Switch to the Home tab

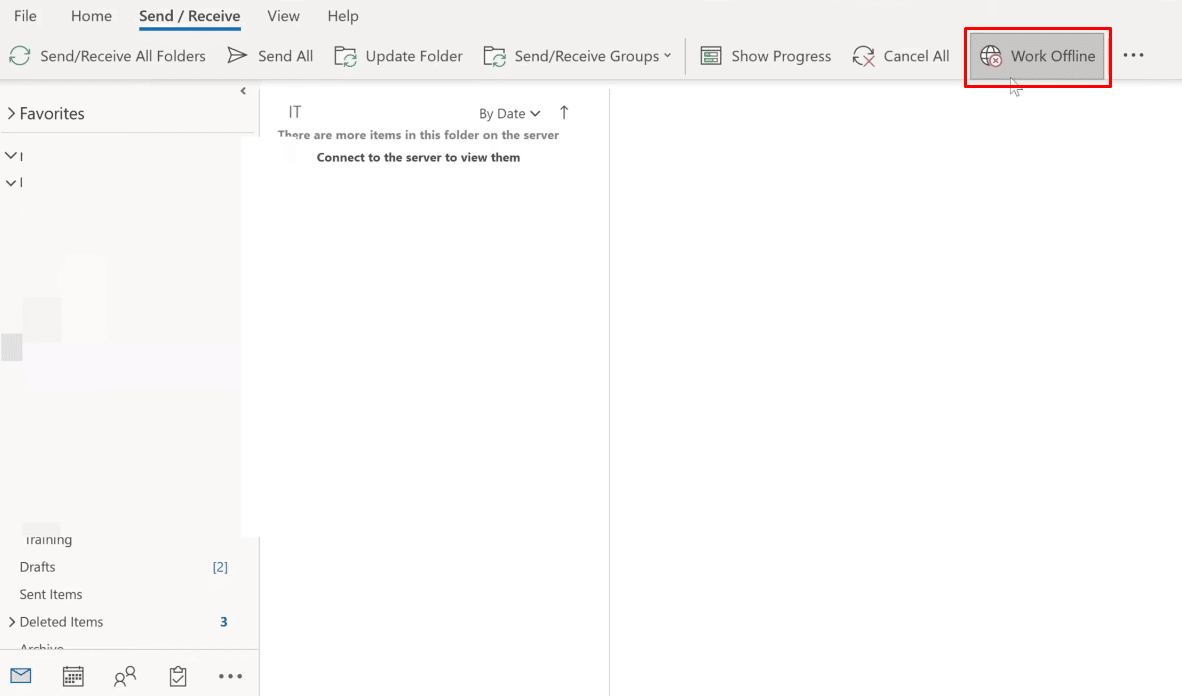pos(91,16)
